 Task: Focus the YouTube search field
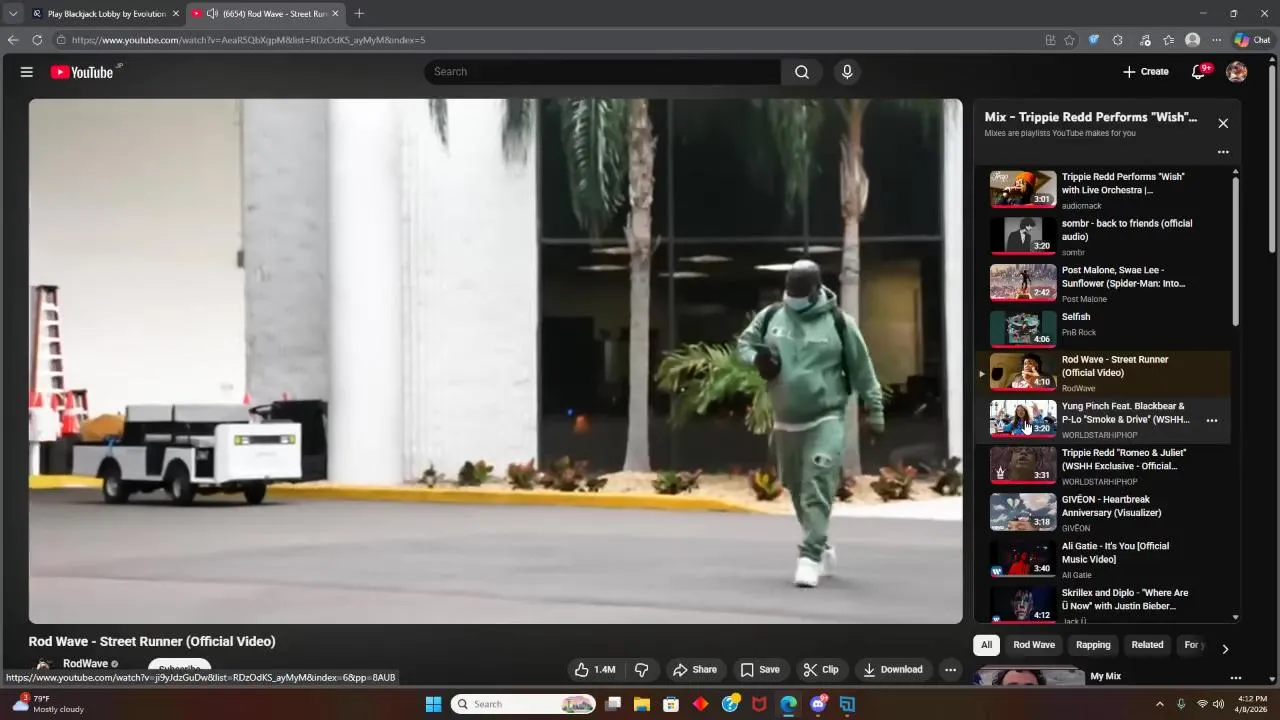click(x=604, y=72)
